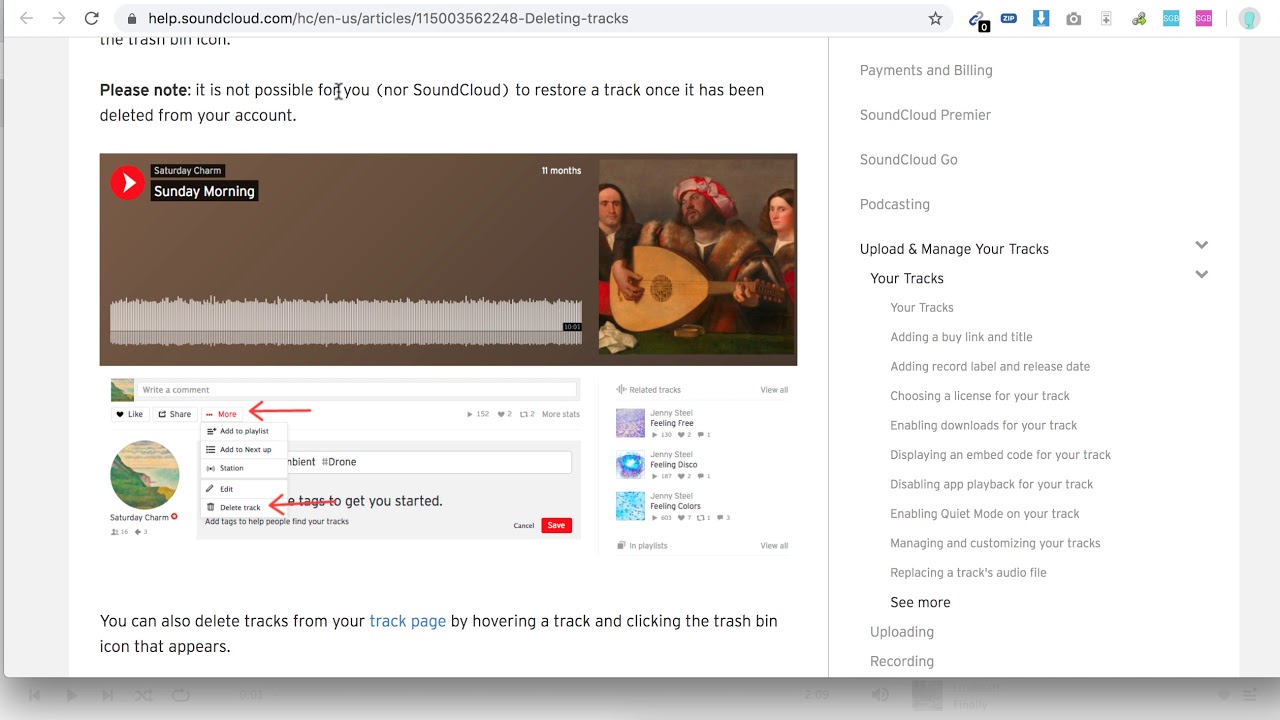This screenshot has width=1280, height=720.
Task: Enable shuffle in the bottom player bar
Action: pyautogui.click(x=143, y=694)
